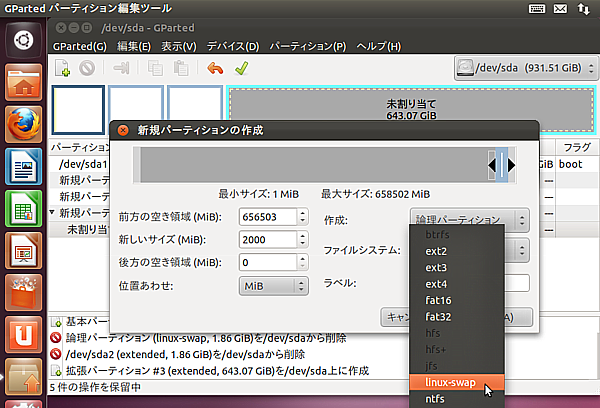Select the 未割り当て 643.07 GiB block
The image size is (600, 408).
coord(411,110)
